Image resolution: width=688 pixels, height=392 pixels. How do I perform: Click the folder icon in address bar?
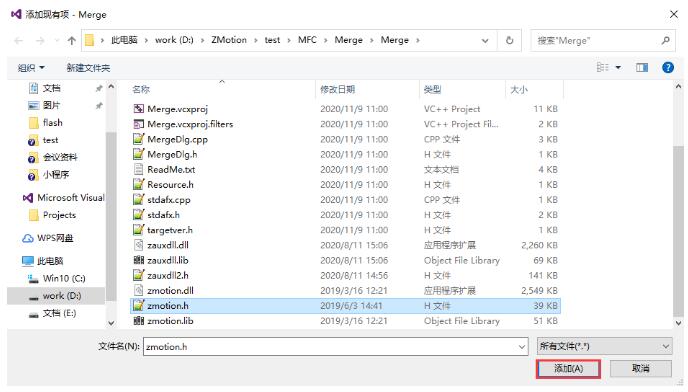[90, 40]
